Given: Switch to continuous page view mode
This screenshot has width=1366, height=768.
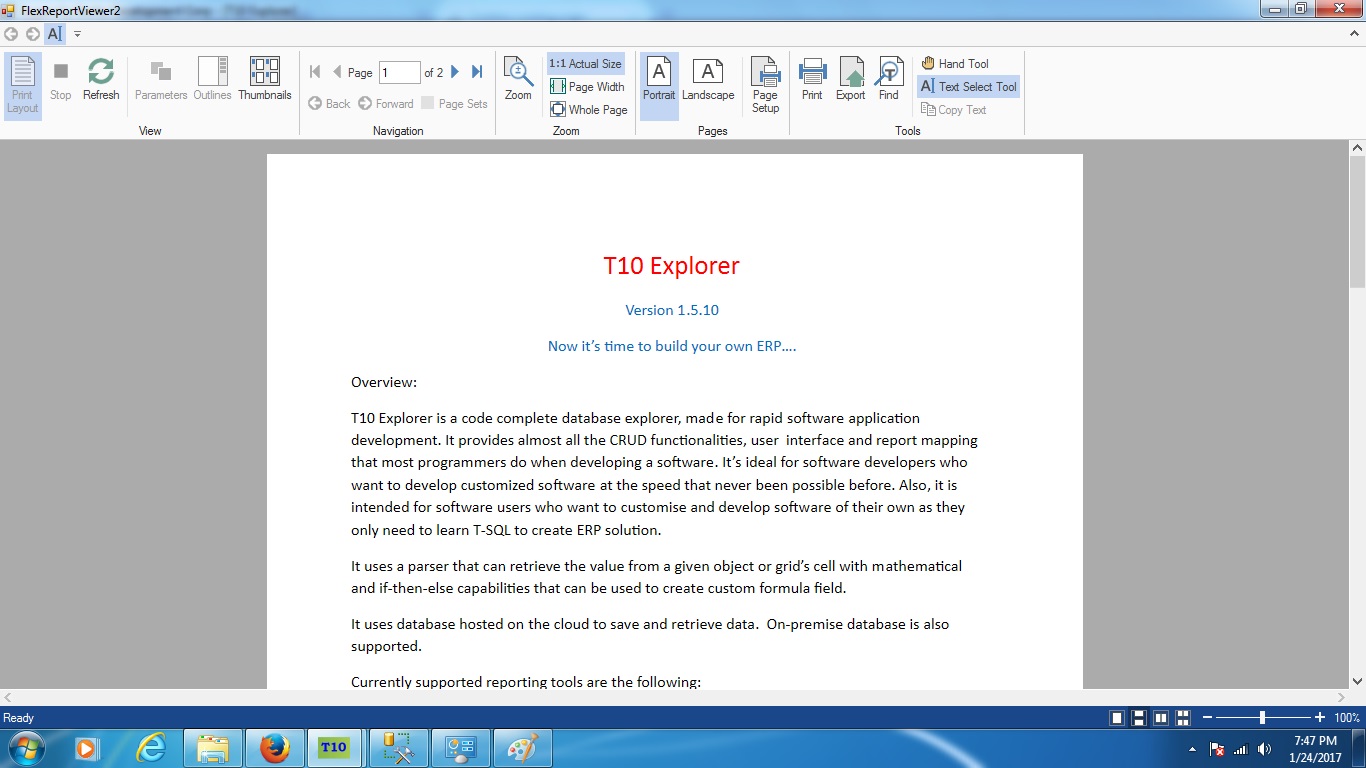Looking at the screenshot, I should pos(1139,718).
